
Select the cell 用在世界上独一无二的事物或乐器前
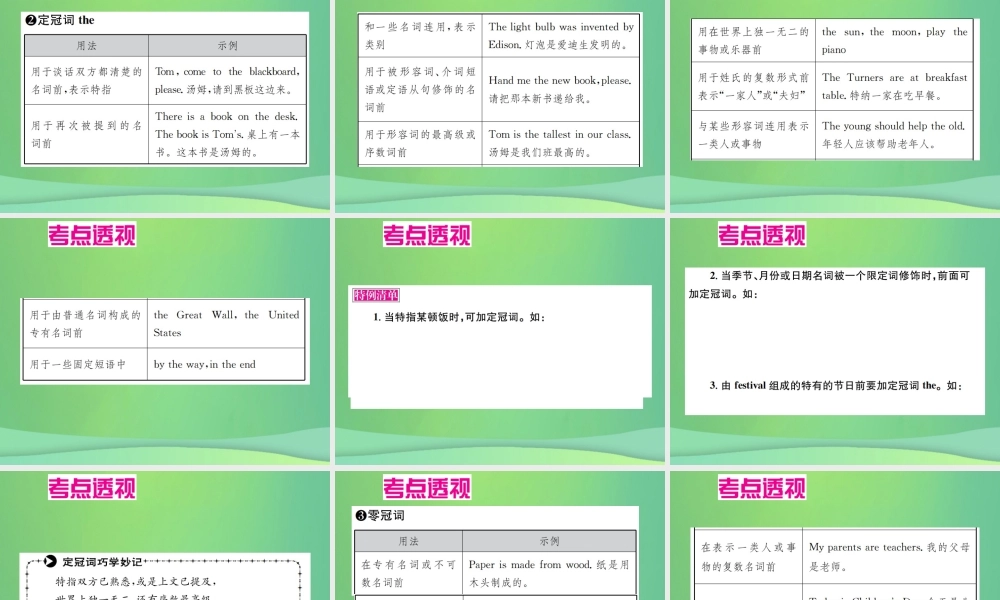(753, 40)
